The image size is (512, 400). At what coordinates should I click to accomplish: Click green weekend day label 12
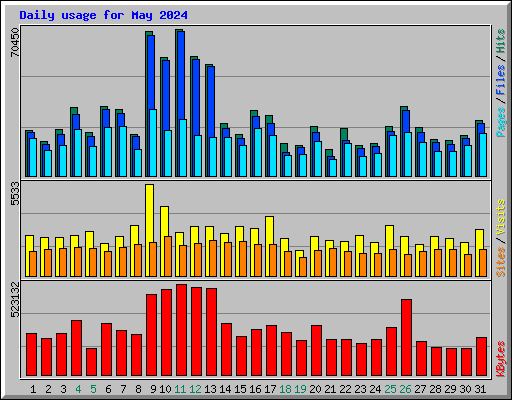point(195,389)
